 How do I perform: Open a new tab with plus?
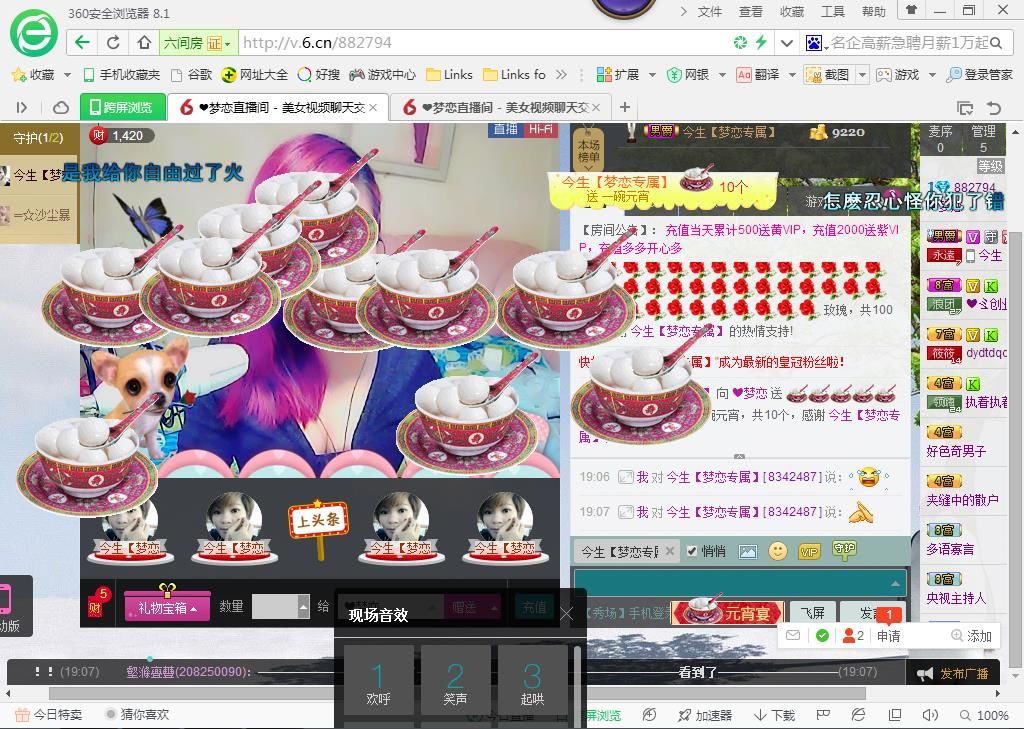pyautogui.click(x=625, y=107)
